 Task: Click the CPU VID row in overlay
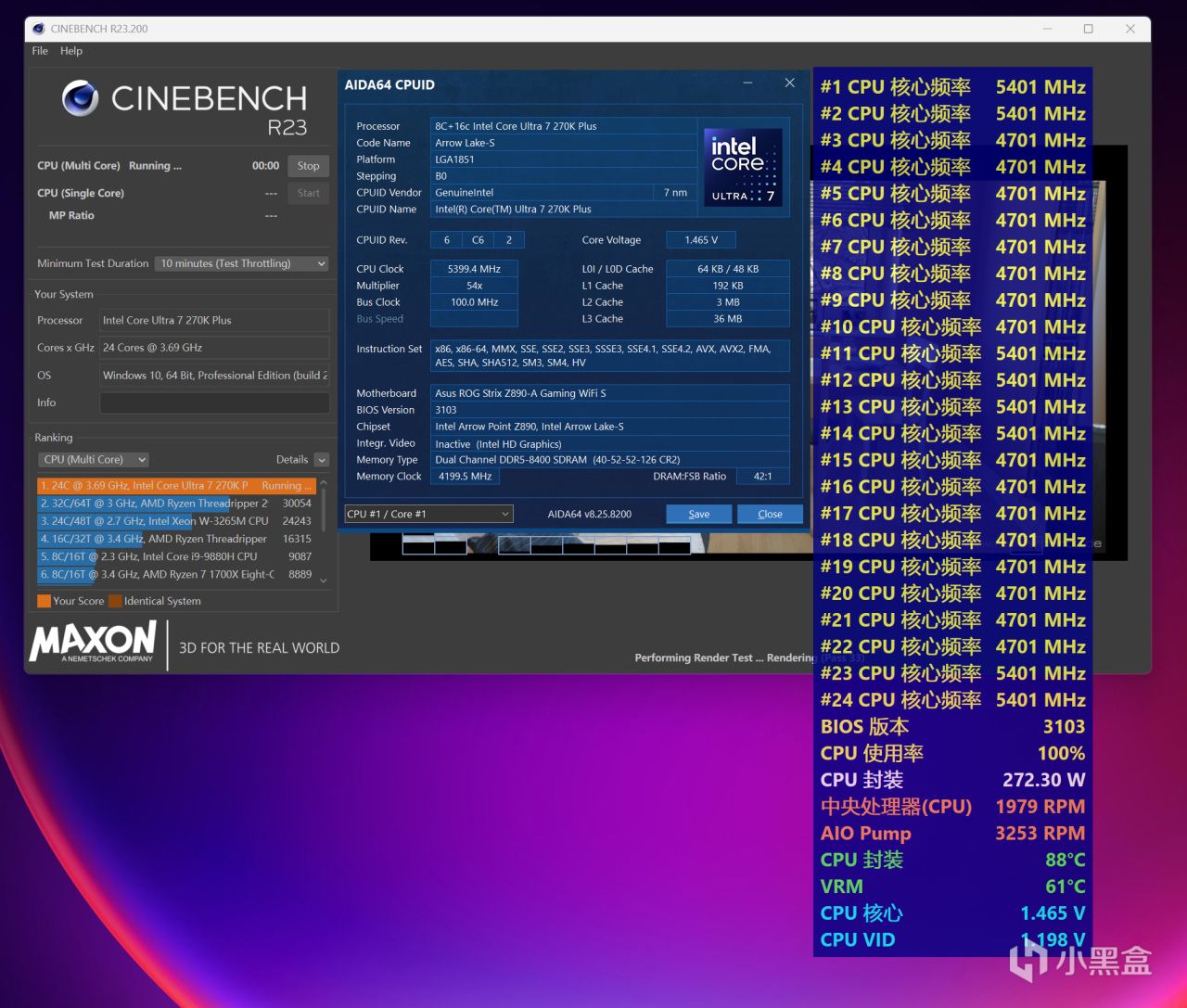952,940
